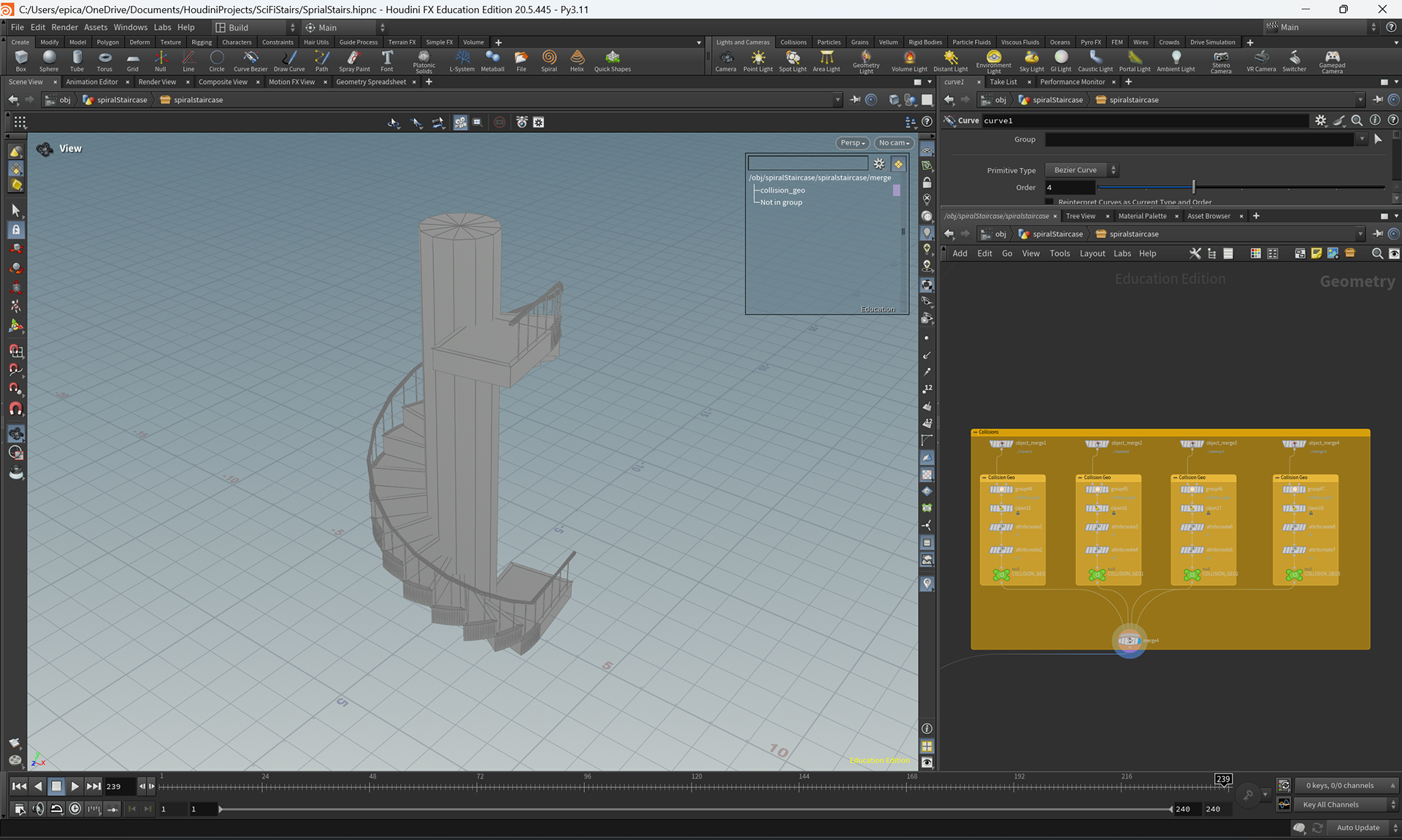This screenshot has height=840, width=1402.
Task: Click the Order value field
Action: [x=1070, y=188]
